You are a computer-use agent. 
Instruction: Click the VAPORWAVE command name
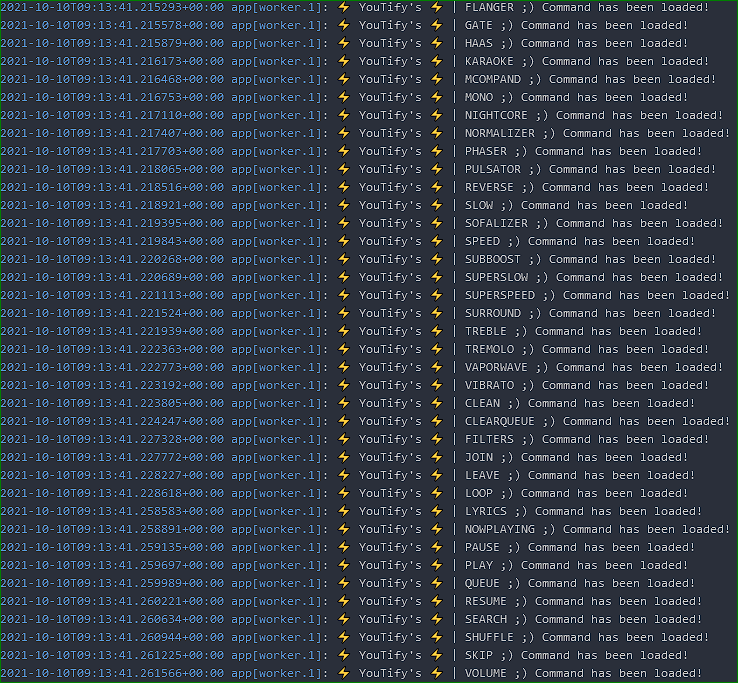[x=496, y=367]
